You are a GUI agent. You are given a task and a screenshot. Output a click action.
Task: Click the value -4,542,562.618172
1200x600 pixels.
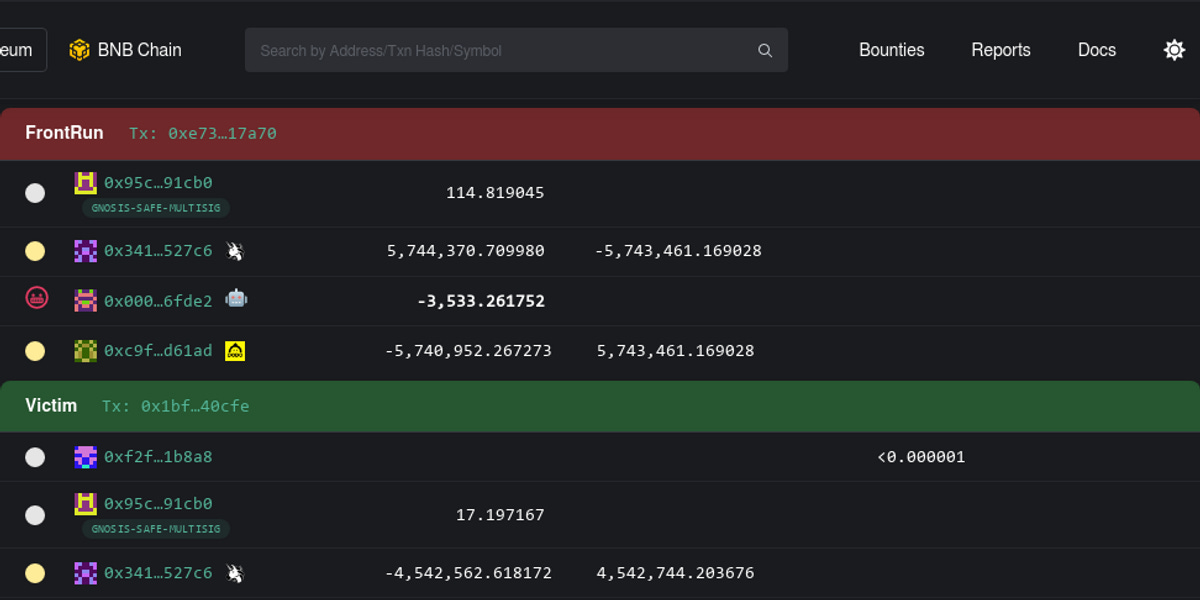[468, 573]
